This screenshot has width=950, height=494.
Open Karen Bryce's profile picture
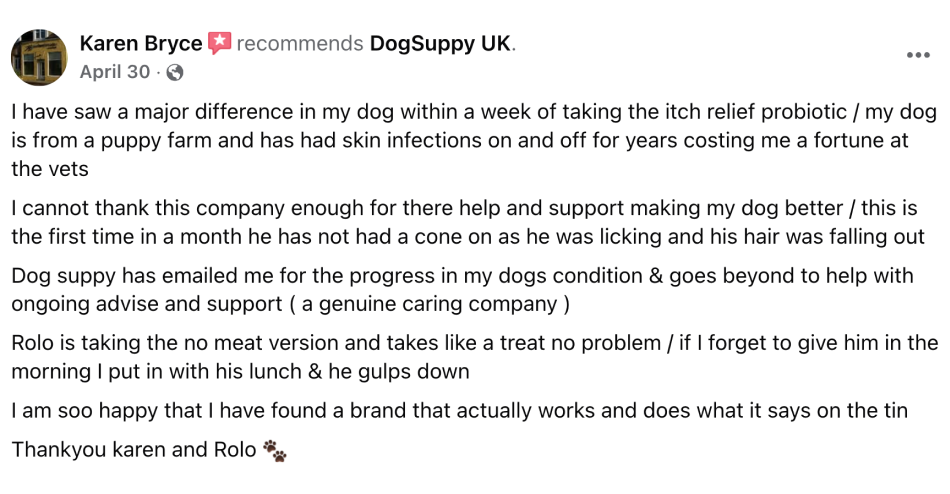[x=39, y=57]
